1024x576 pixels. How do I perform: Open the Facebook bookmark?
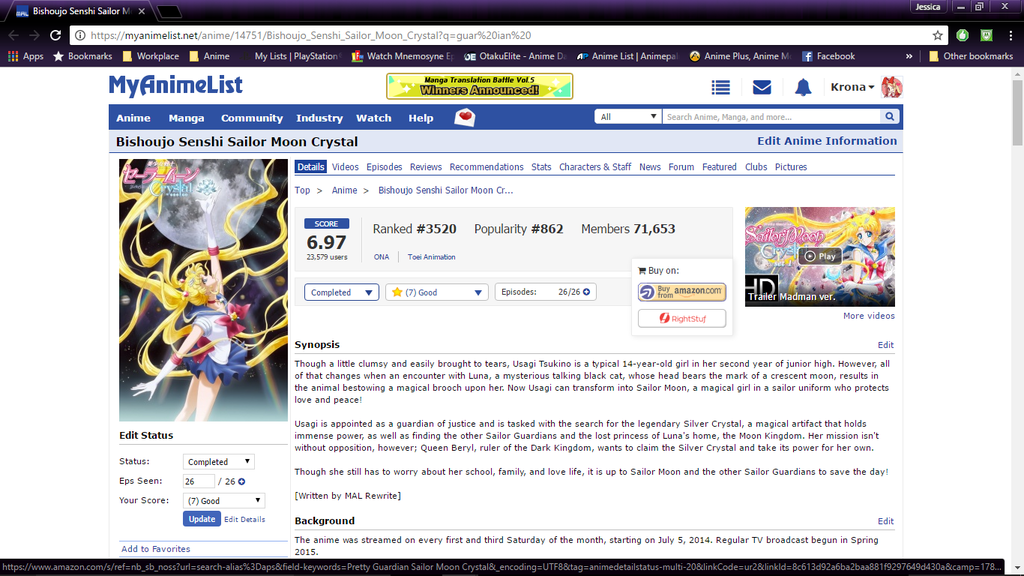point(828,56)
